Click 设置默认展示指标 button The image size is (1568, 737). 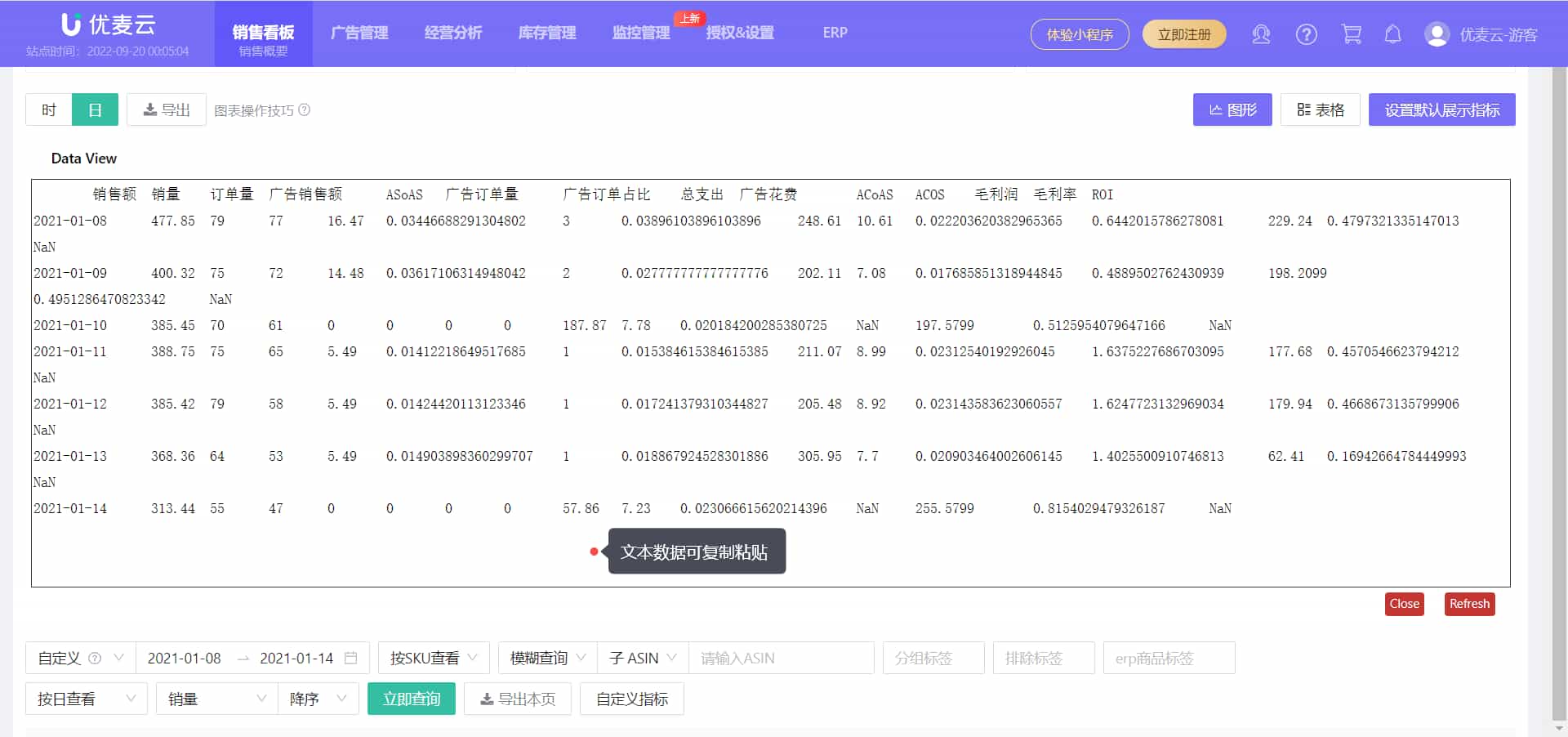(x=1442, y=109)
